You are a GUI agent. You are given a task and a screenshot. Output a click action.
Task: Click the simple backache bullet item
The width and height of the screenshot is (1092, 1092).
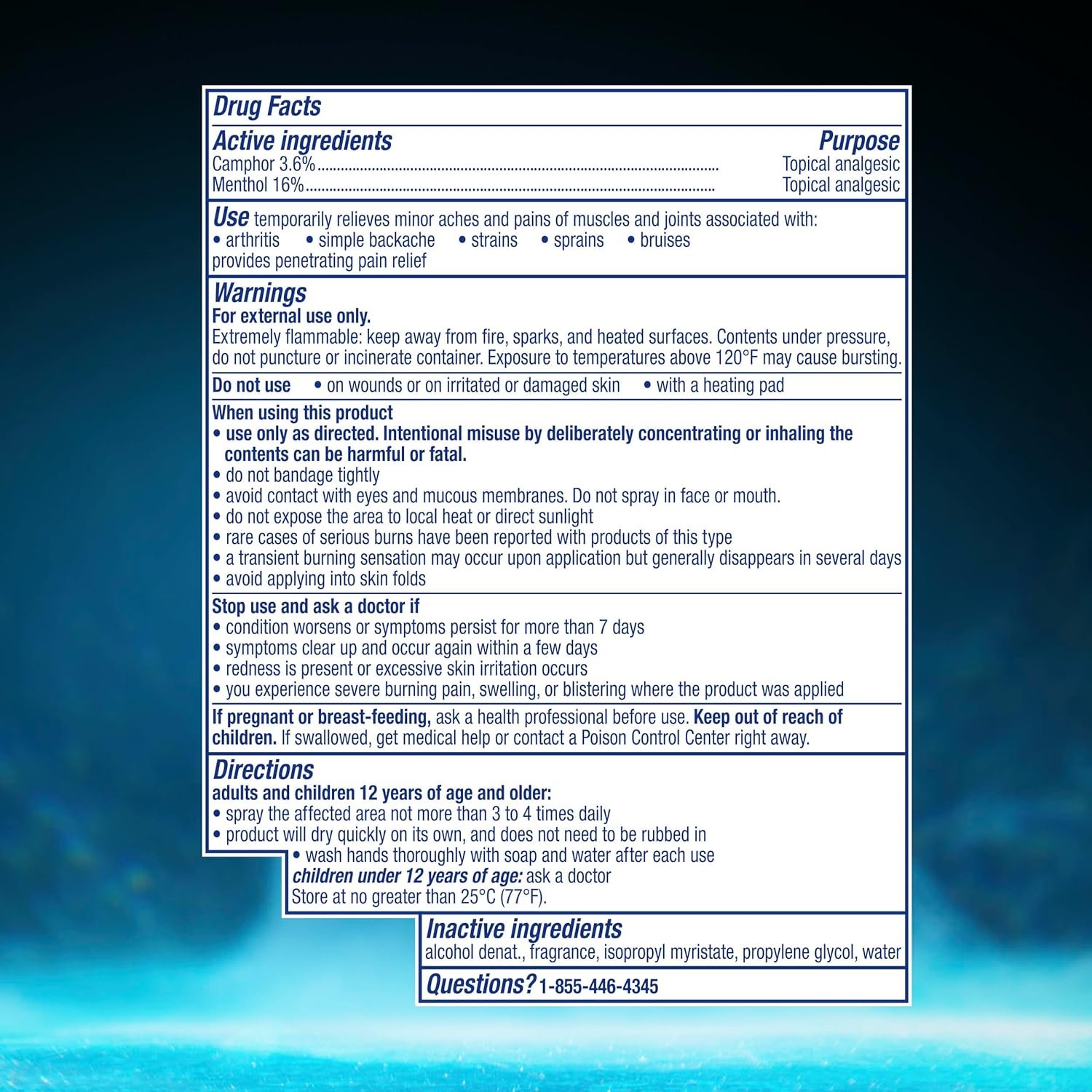coord(371,240)
